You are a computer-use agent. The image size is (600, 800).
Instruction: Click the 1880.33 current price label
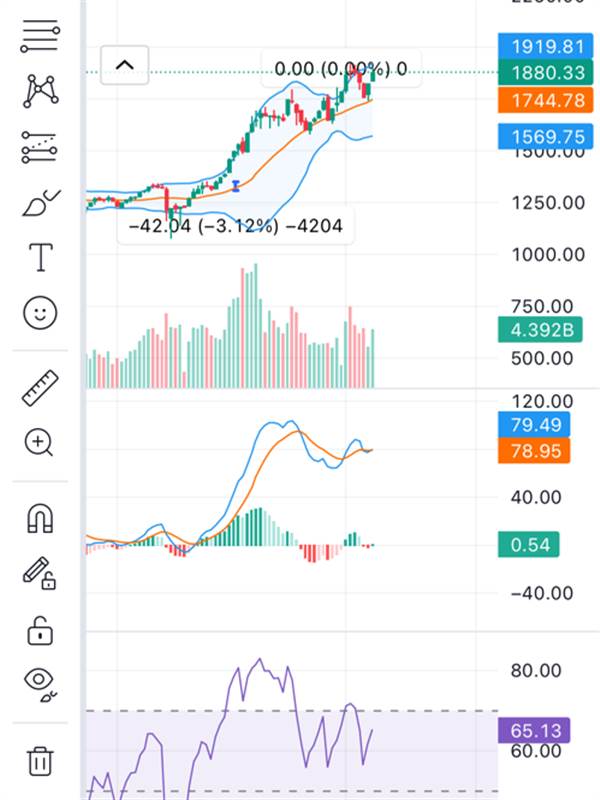pos(534,72)
